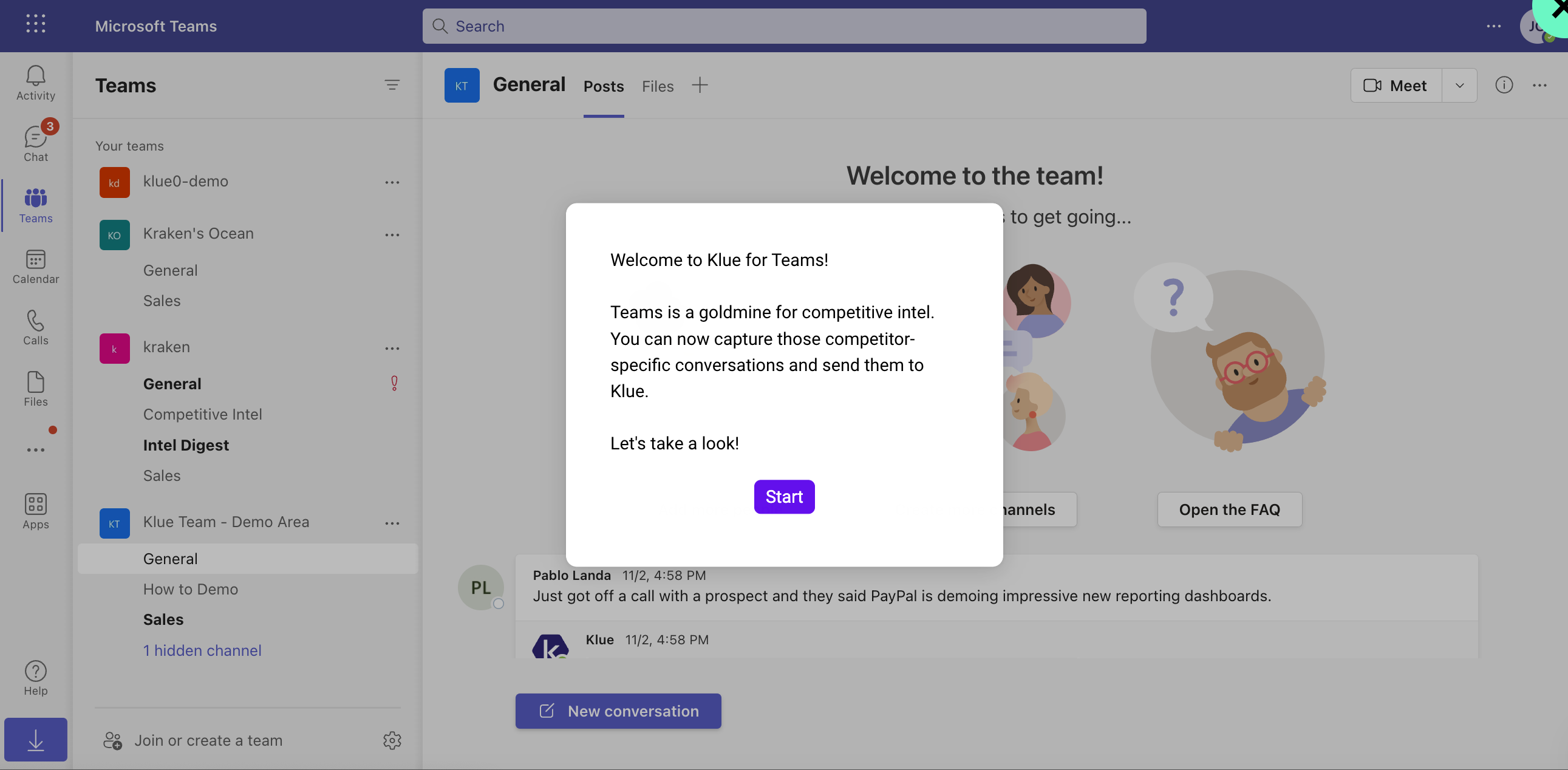Image resolution: width=1568 pixels, height=770 pixels.
Task: Click the Open the FAQ button
Action: click(x=1229, y=509)
